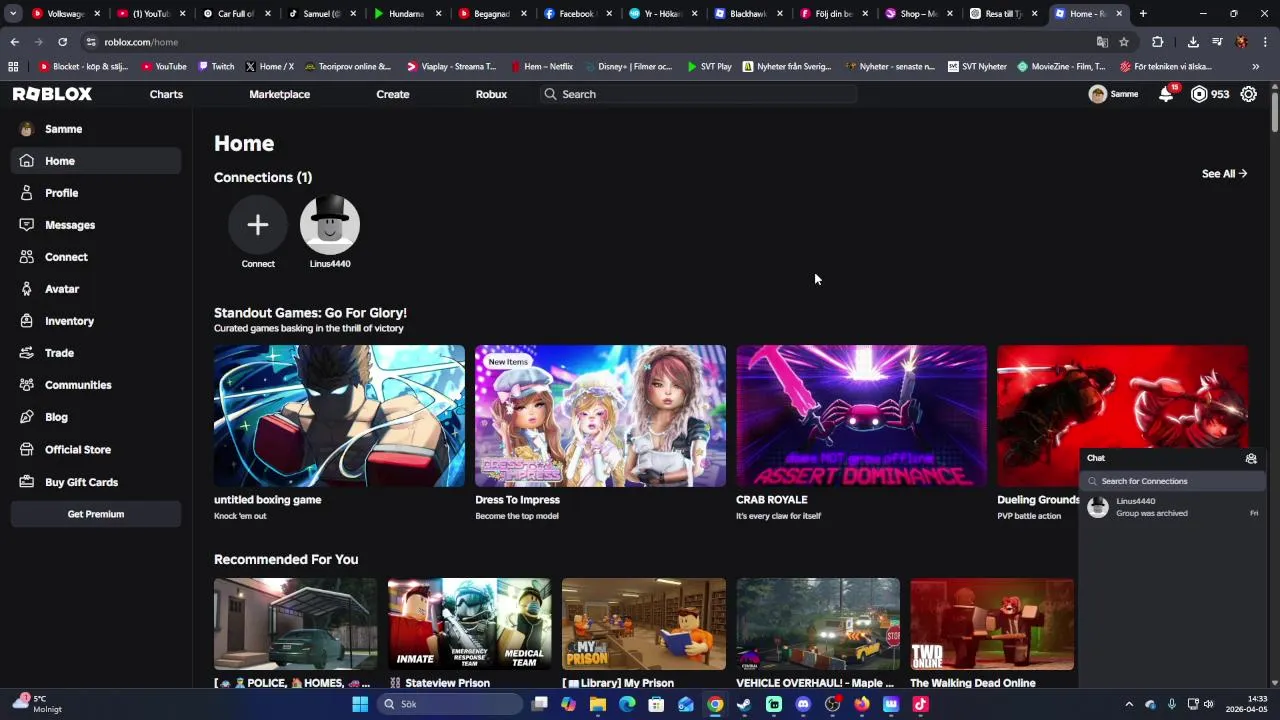Open Discord from the Windows taskbar

click(x=803, y=704)
